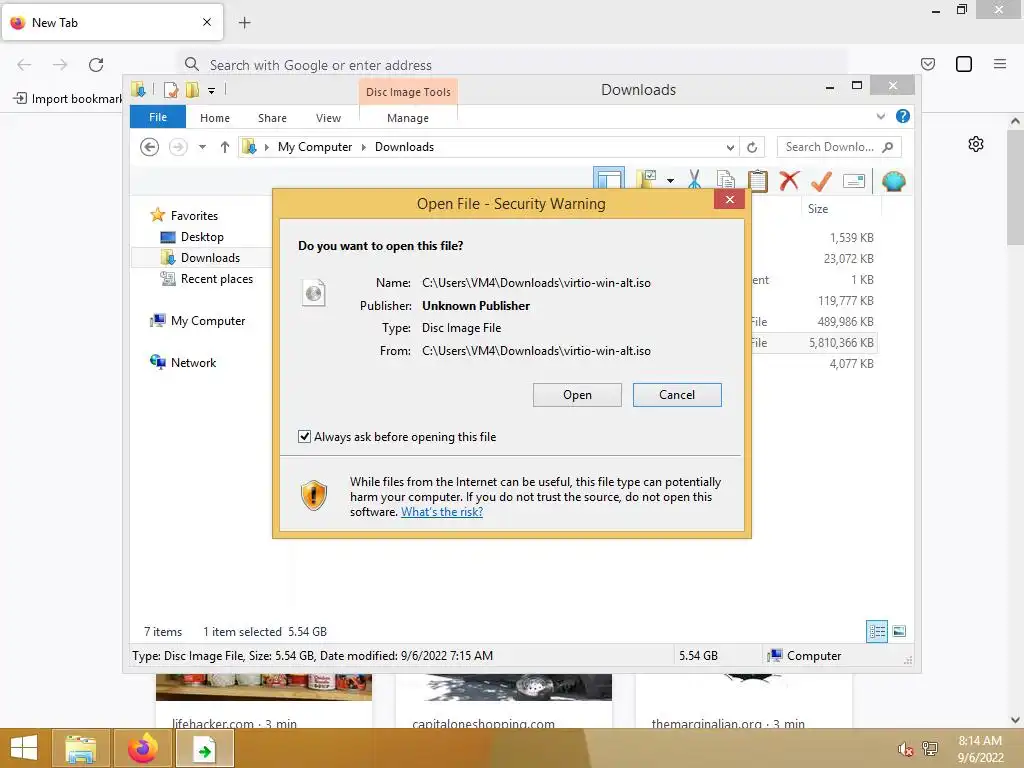The height and width of the screenshot is (768, 1024).
Task: Click the orange checkmark icon in toolbar
Action: [x=821, y=180]
